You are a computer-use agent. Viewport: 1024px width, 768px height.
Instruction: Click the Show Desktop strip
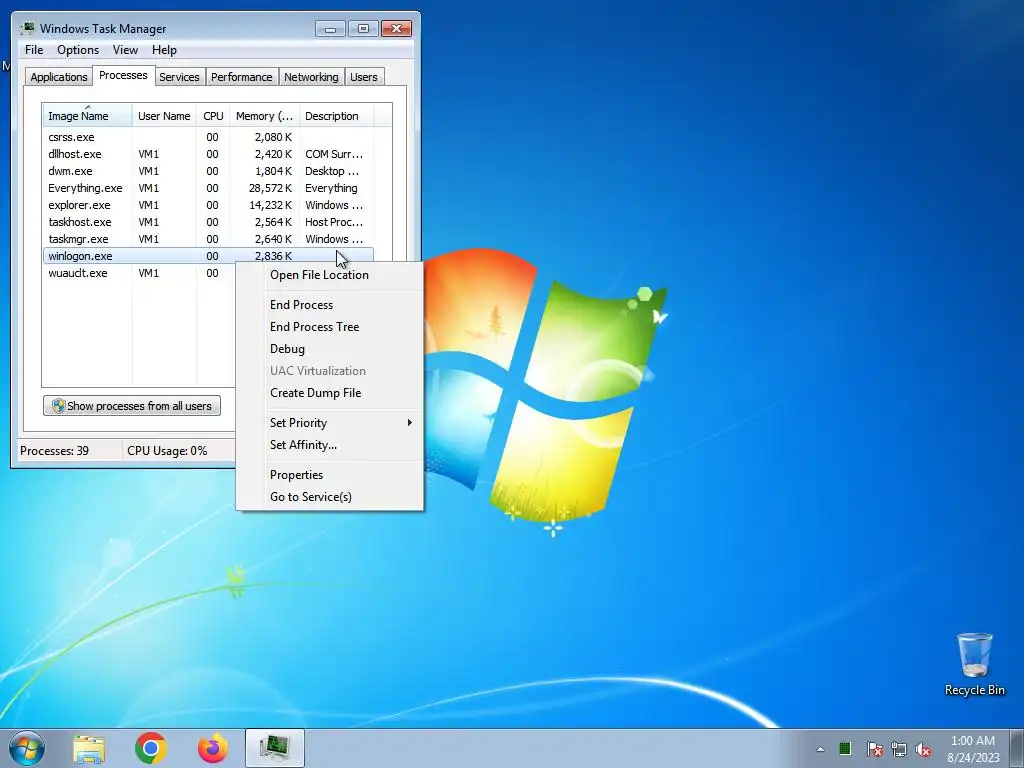(x=1018, y=748)
